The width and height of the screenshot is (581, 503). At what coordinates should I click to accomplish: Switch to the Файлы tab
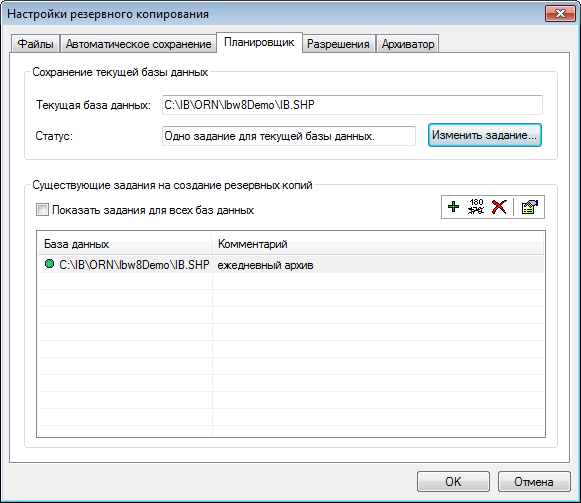35,44
